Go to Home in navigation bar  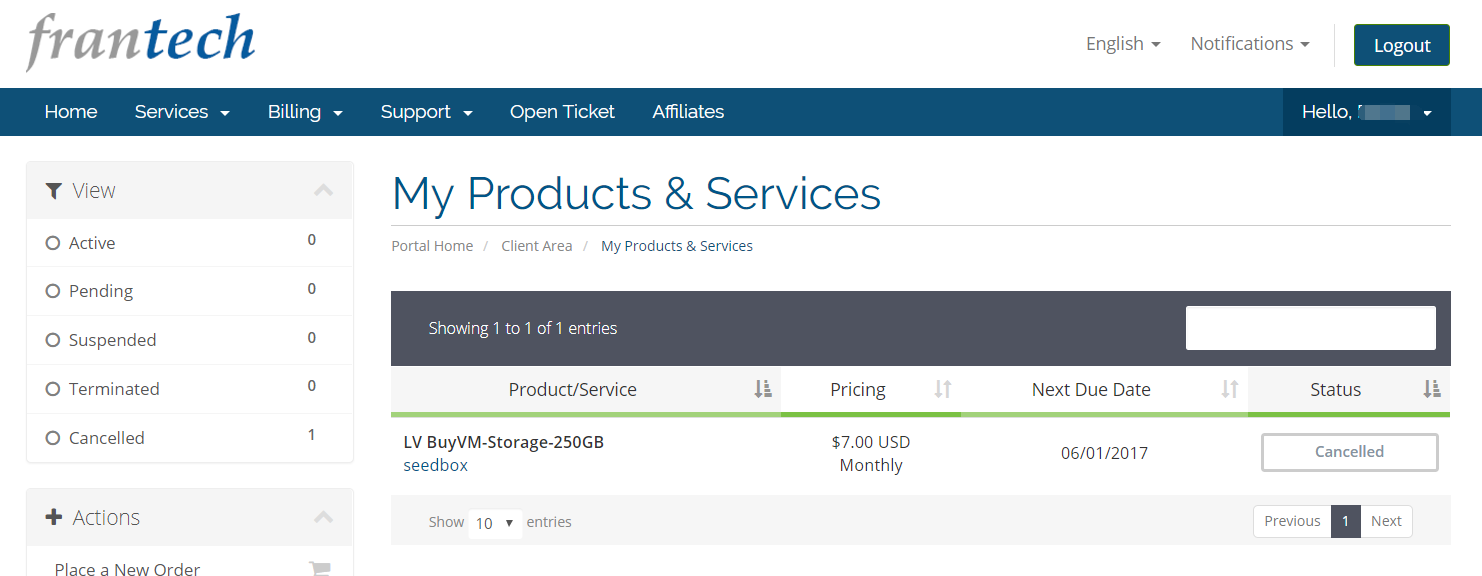point(71,112)
